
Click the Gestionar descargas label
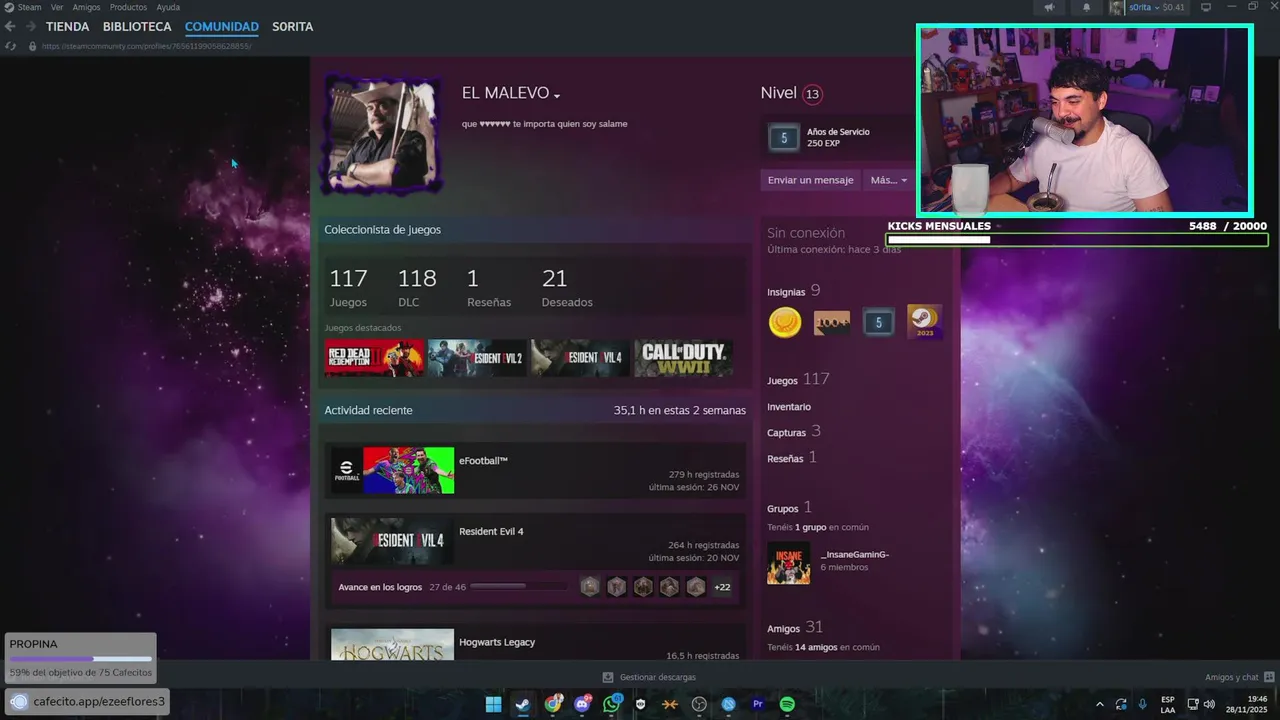click(658, 677)
